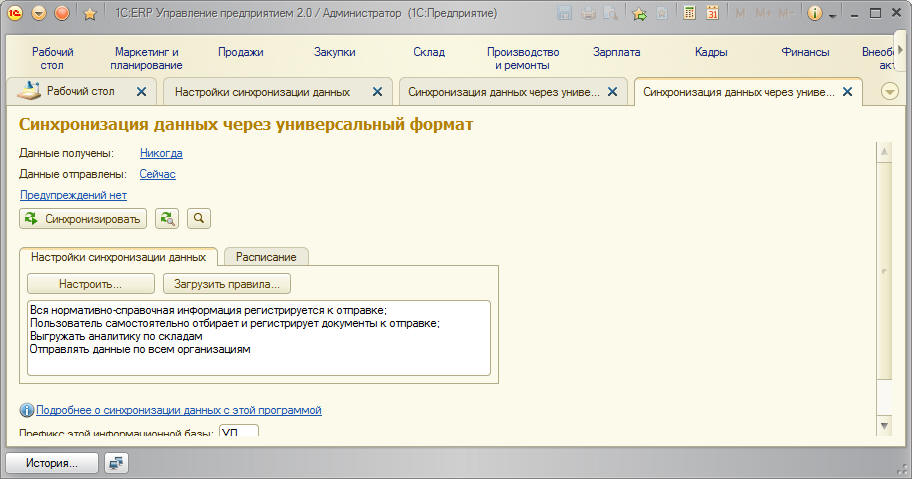Open the calendar icon in title bar
This screenshot has width=912, height=479.
coord(712,14)
